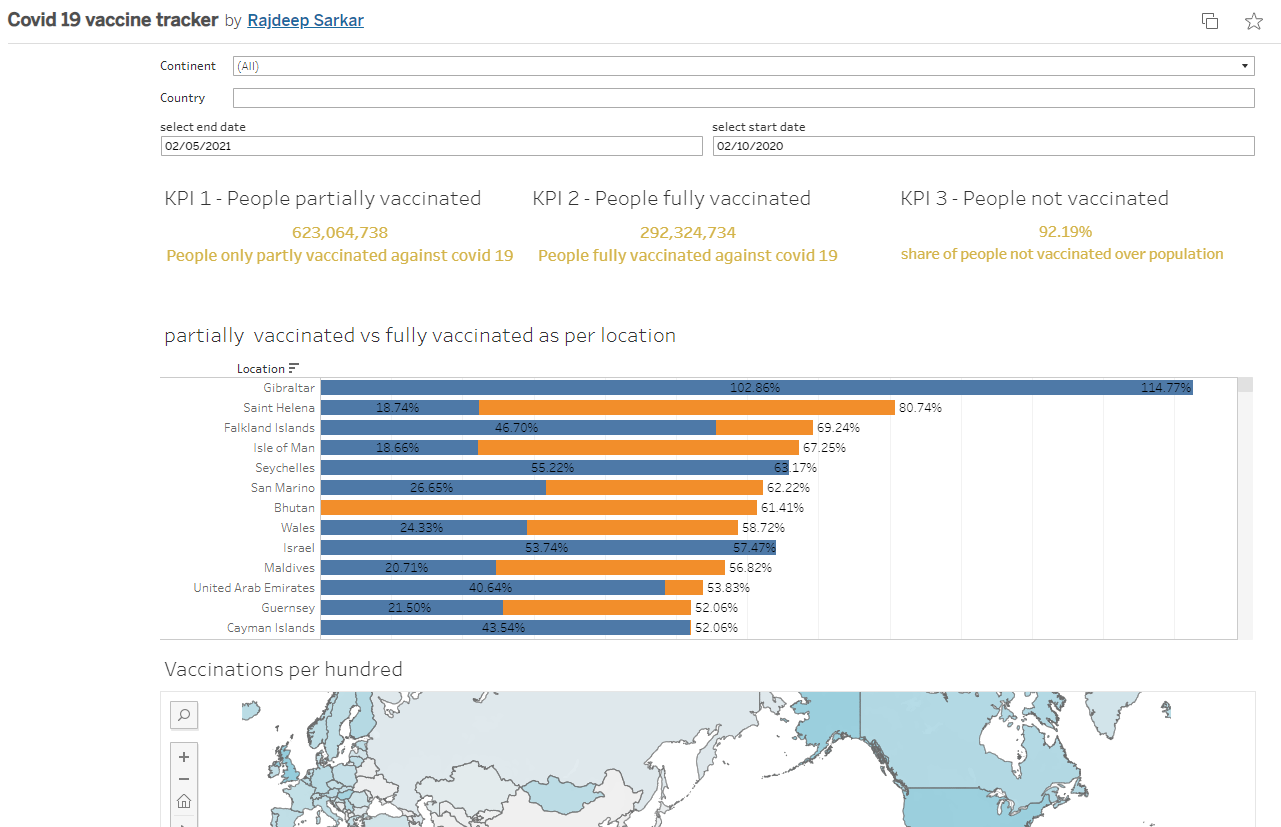Viewport: 1281px width, 827px height.
Task: Click the Location sort icon
Action: (x=294, y=368)
